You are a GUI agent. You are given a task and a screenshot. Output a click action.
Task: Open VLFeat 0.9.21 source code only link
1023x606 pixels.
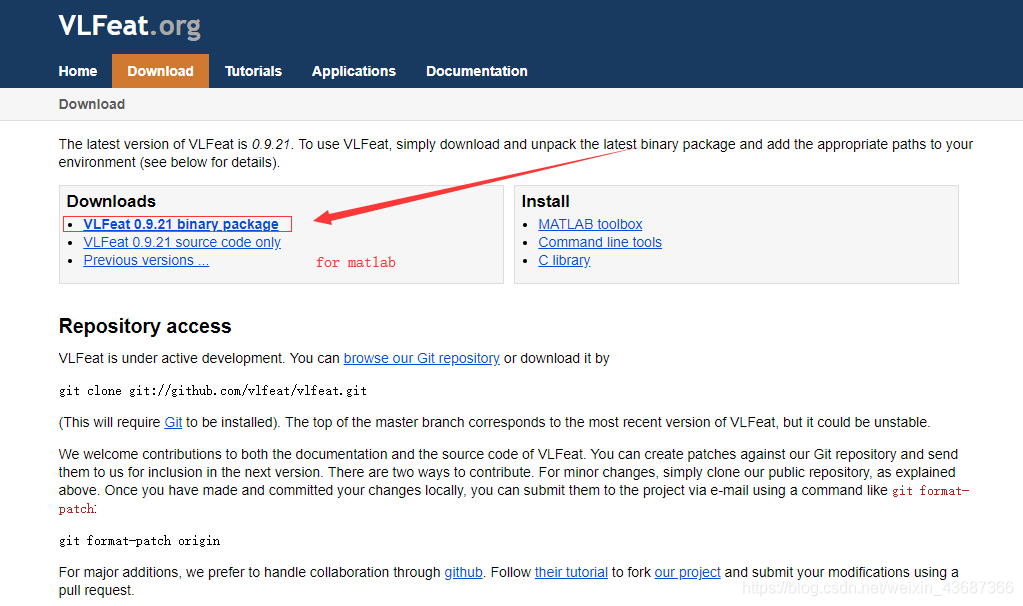(x=182, y=243)
